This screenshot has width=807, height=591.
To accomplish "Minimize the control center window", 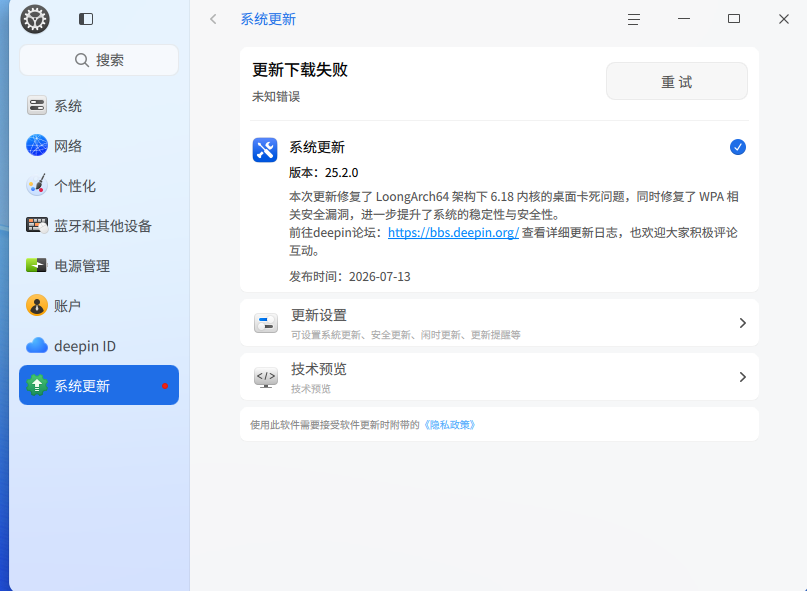I will 684,19.
